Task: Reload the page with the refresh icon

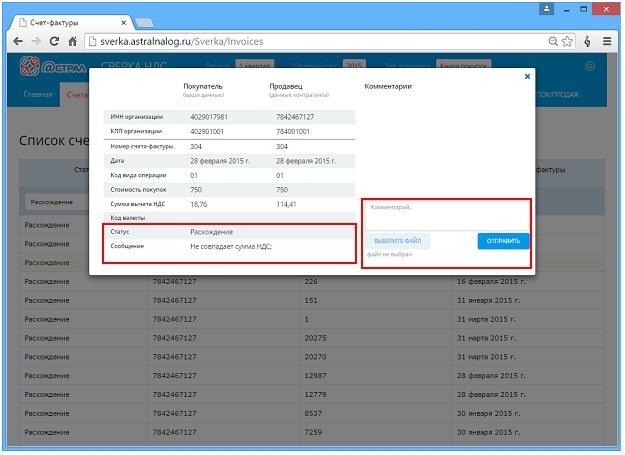Action: tap(55, 41)
